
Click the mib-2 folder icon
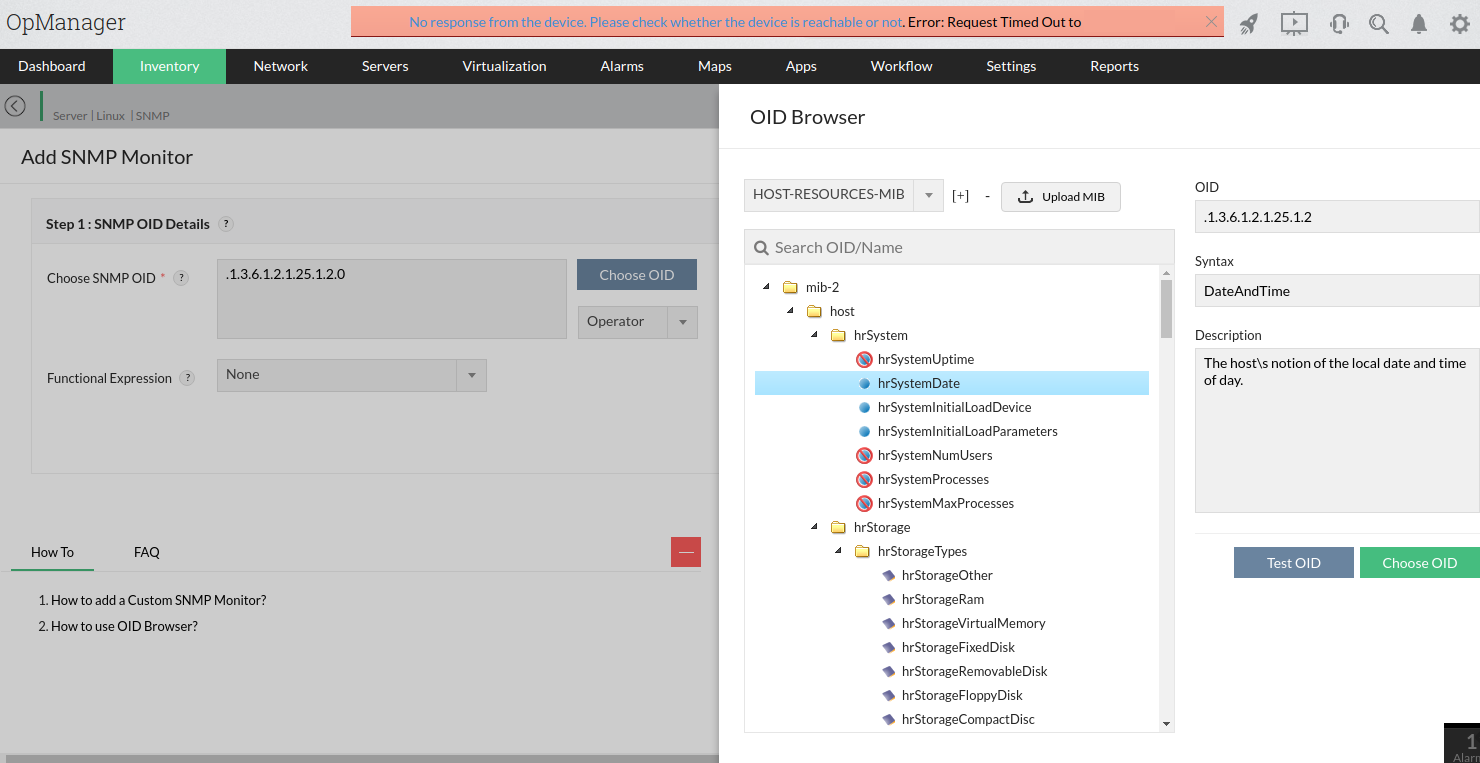click(790, 287)
